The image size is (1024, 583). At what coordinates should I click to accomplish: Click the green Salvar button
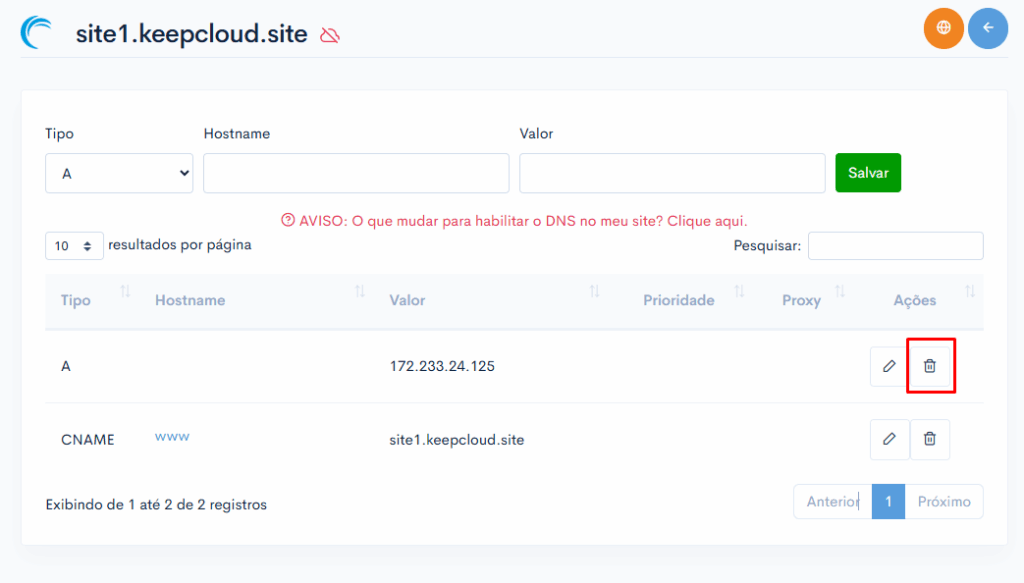pyautogui.click(x=868, y=173)
